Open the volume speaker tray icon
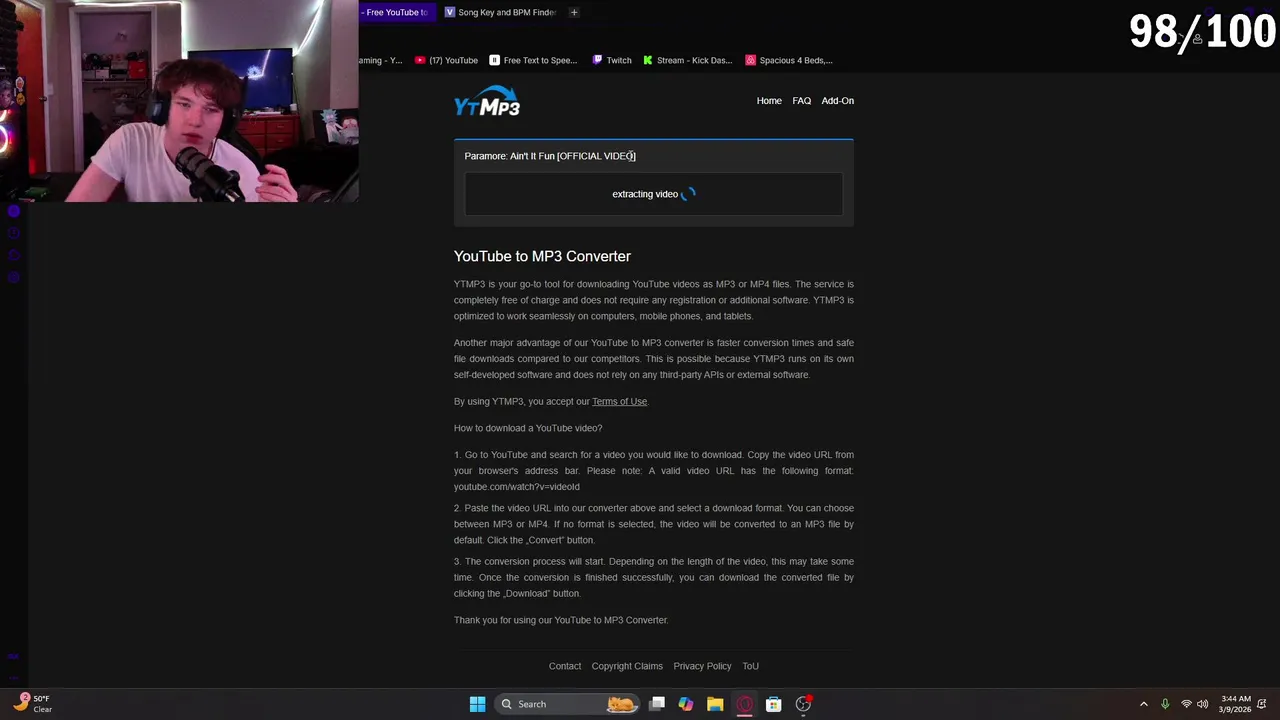Screen dimensions: 1280x720 pos(1203,704)
